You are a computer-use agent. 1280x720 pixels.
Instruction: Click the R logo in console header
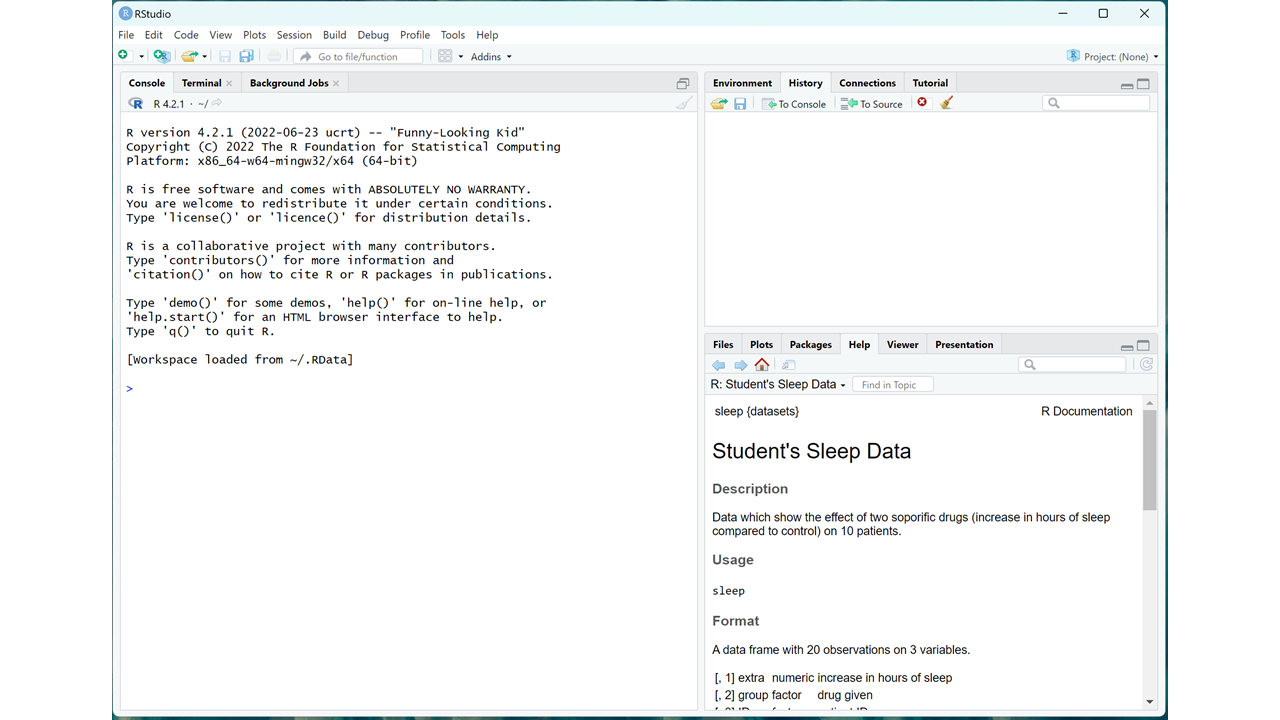point(136,104)
